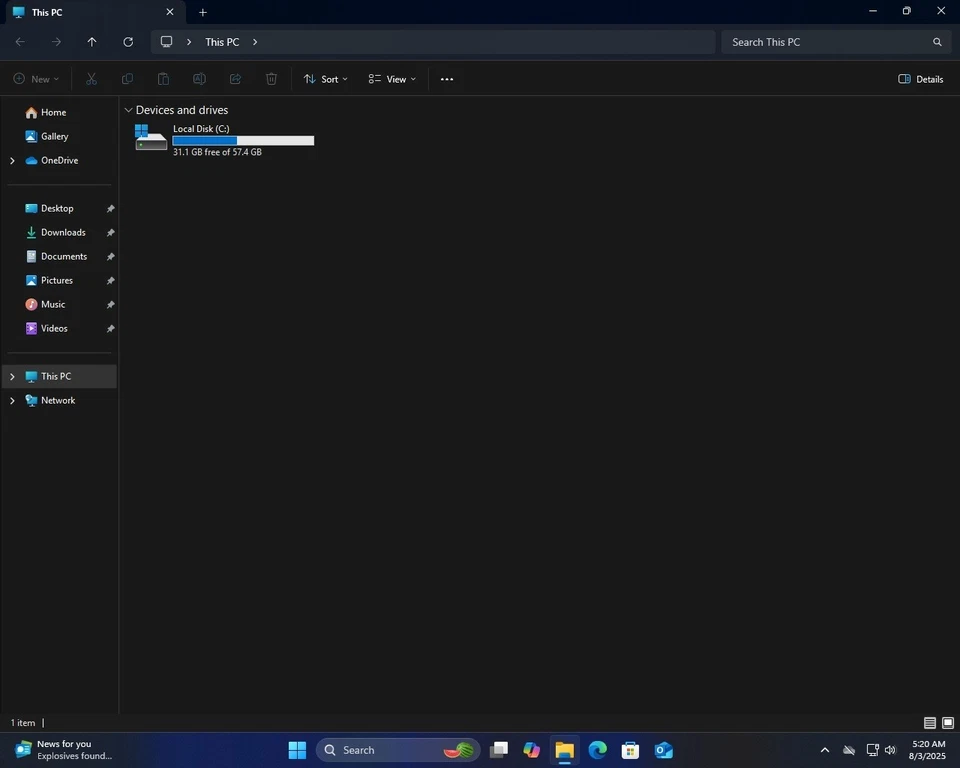Image resolution: width=960 pixels, height=768 pixels.
Task: Expand the OneDrive entry in the sidebar
Action: point(12,160)
